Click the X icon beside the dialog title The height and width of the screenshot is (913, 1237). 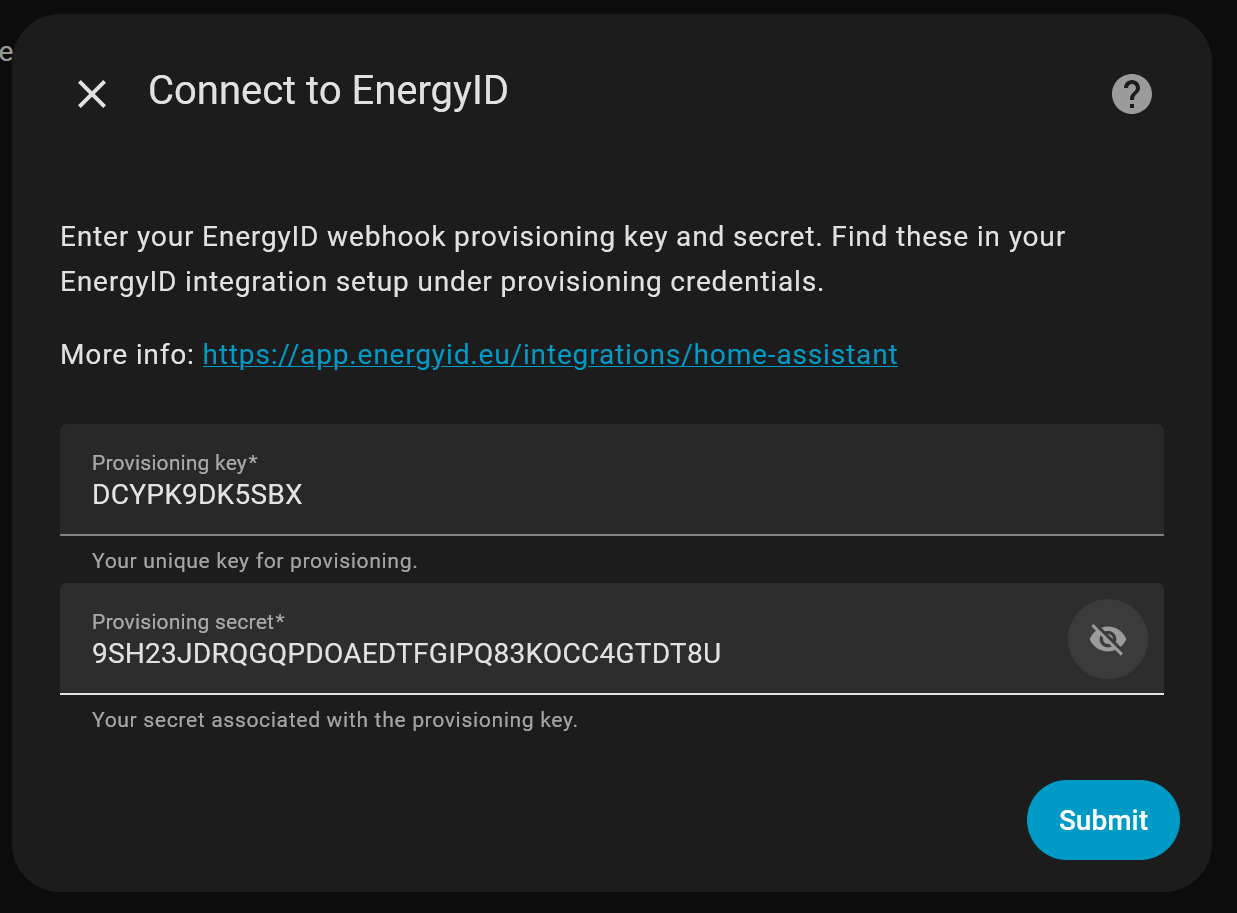point(91,93)
